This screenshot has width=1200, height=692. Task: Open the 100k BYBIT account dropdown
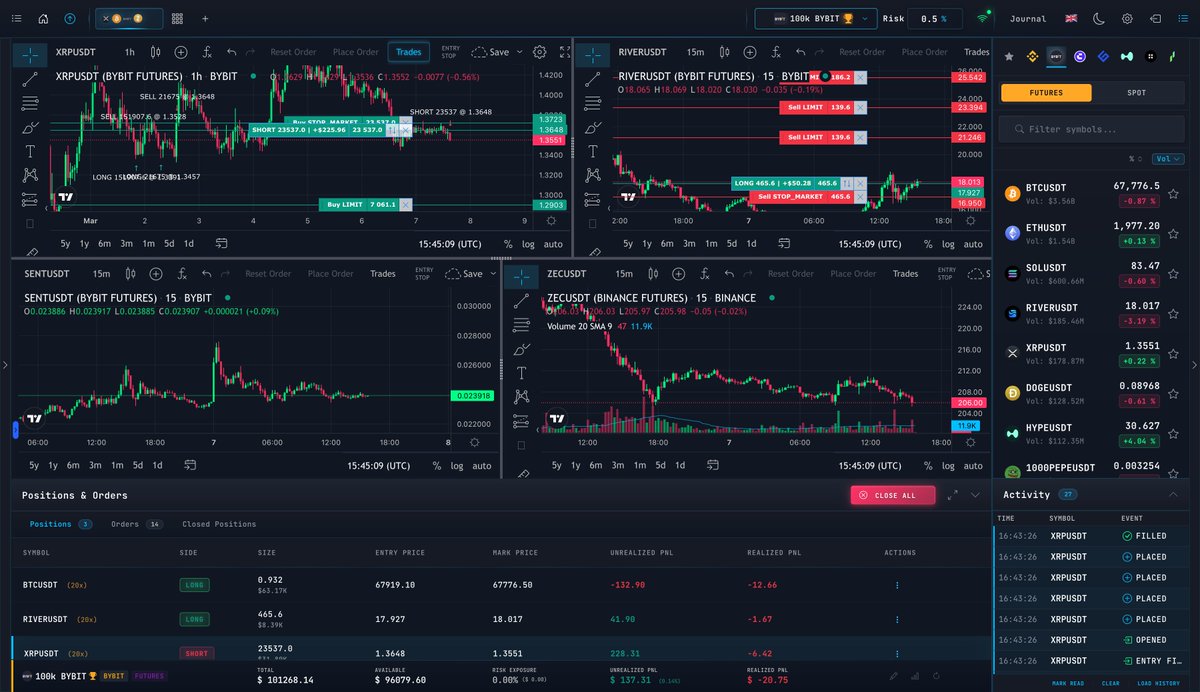(815, 18)
